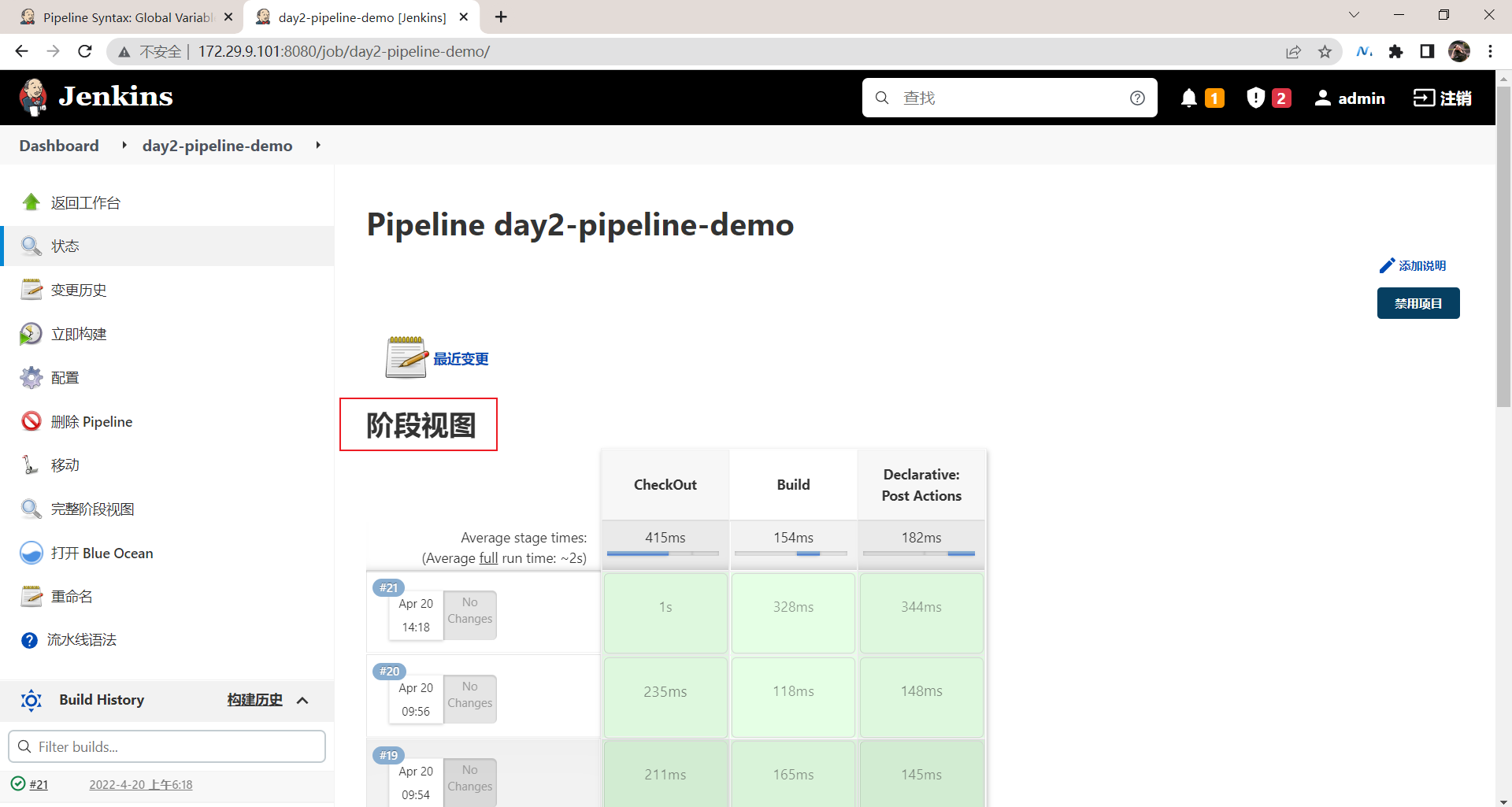Click the logout 注销 icon
Image resolution: width=1512 pixels, height=807 pixels.
[x=1424, y=98]
